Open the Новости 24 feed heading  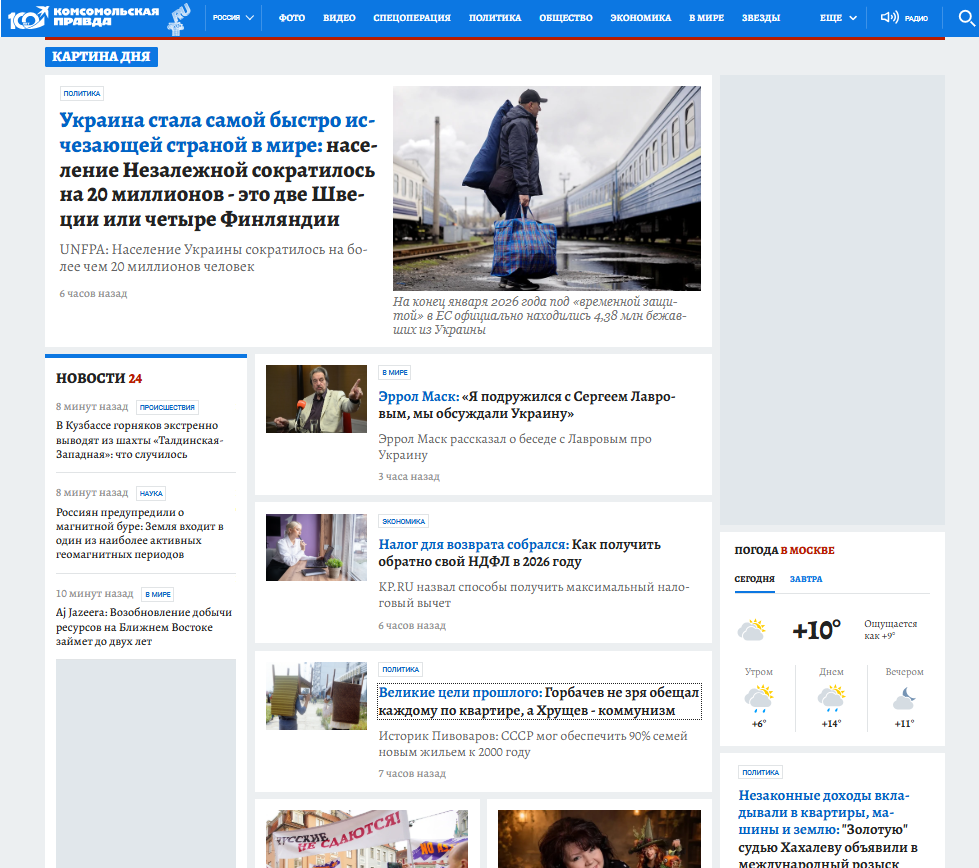99,378
